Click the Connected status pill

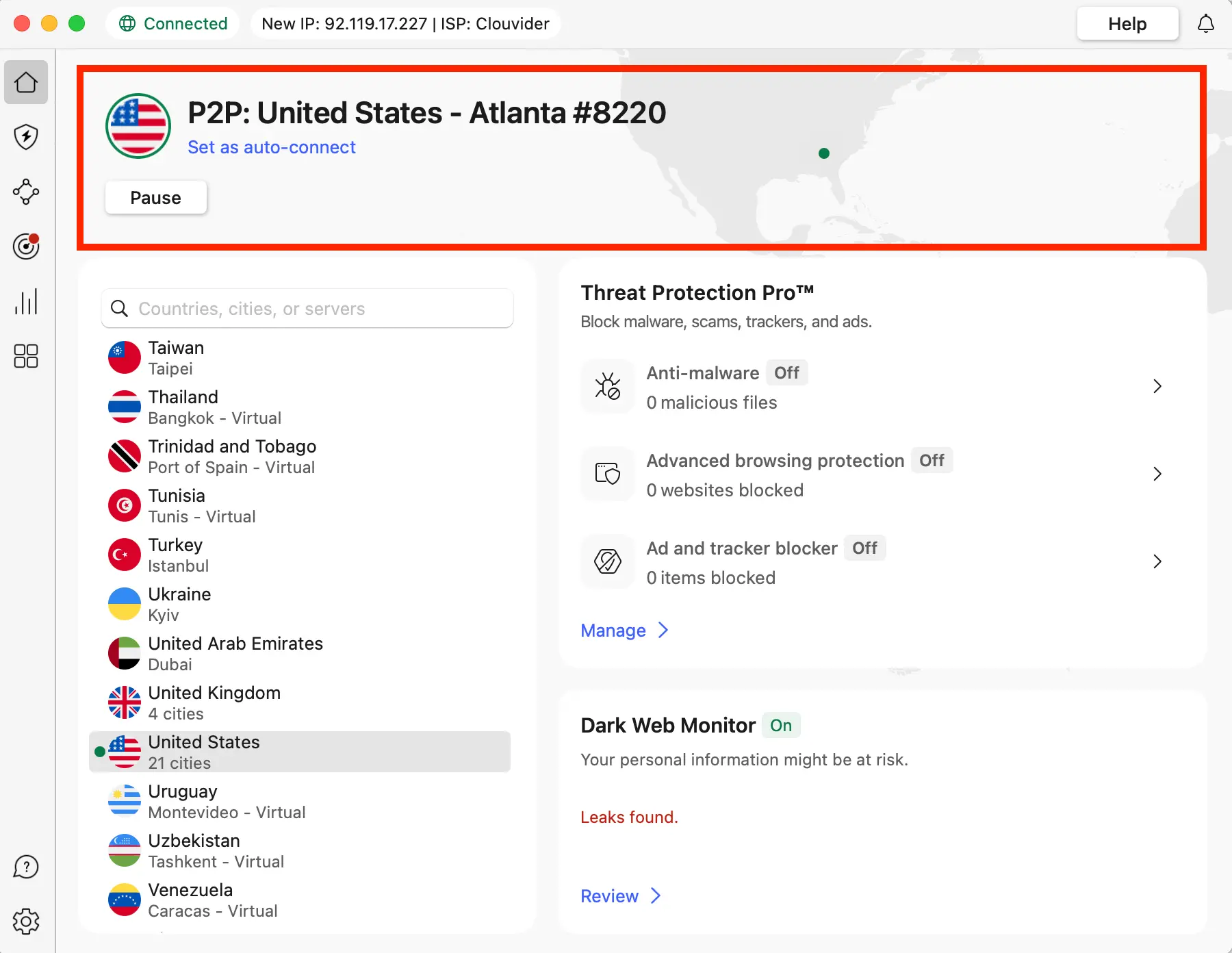point(172,23)
